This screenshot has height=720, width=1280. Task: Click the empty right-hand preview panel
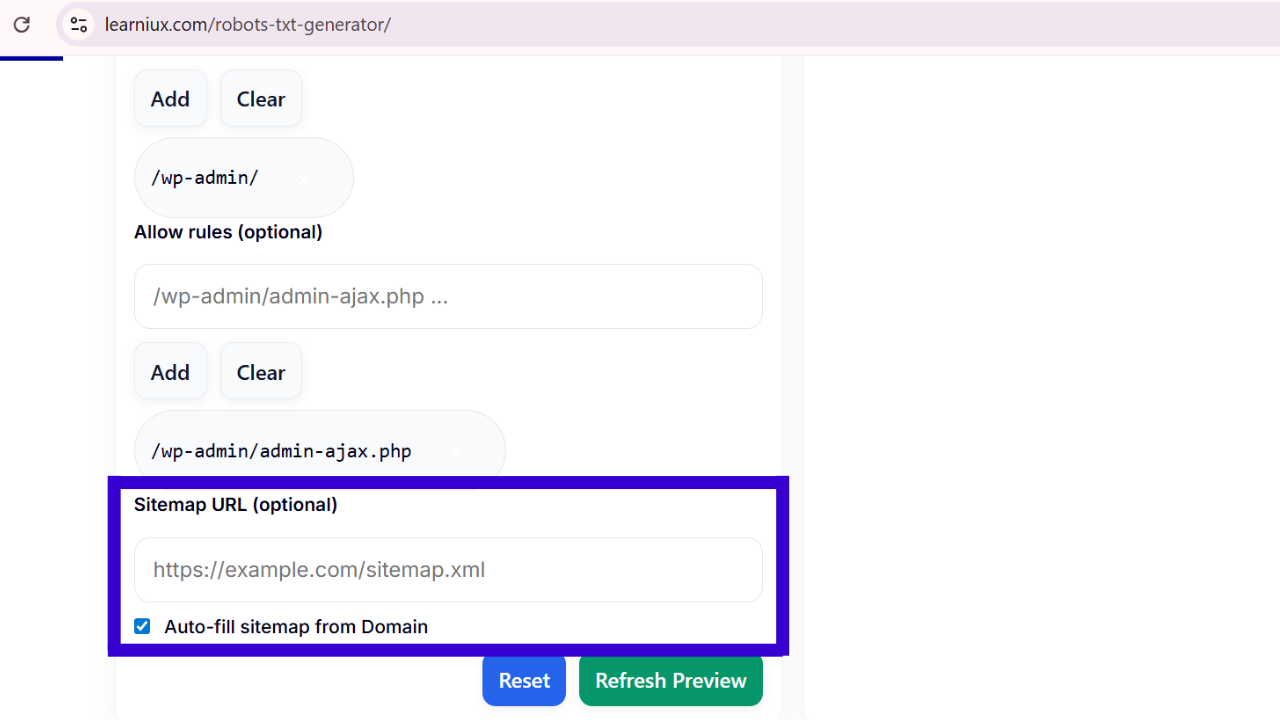(1040, 380)
